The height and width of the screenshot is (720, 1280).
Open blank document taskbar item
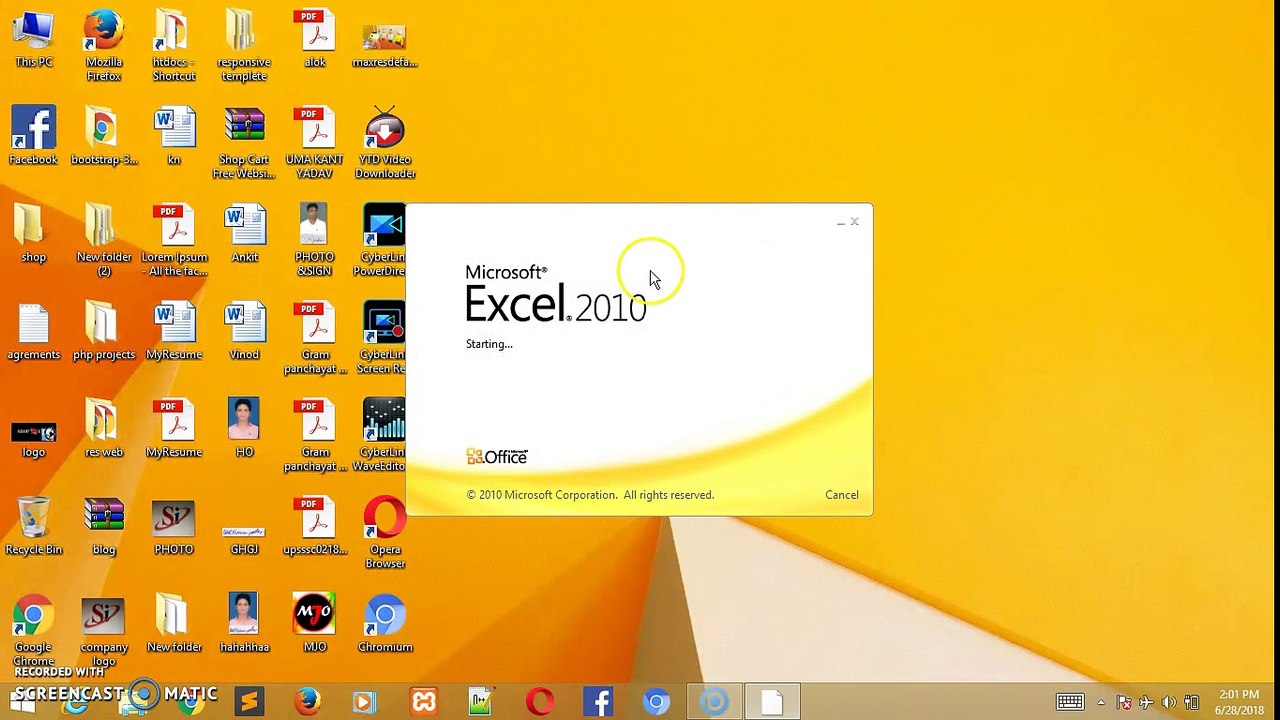772,702
